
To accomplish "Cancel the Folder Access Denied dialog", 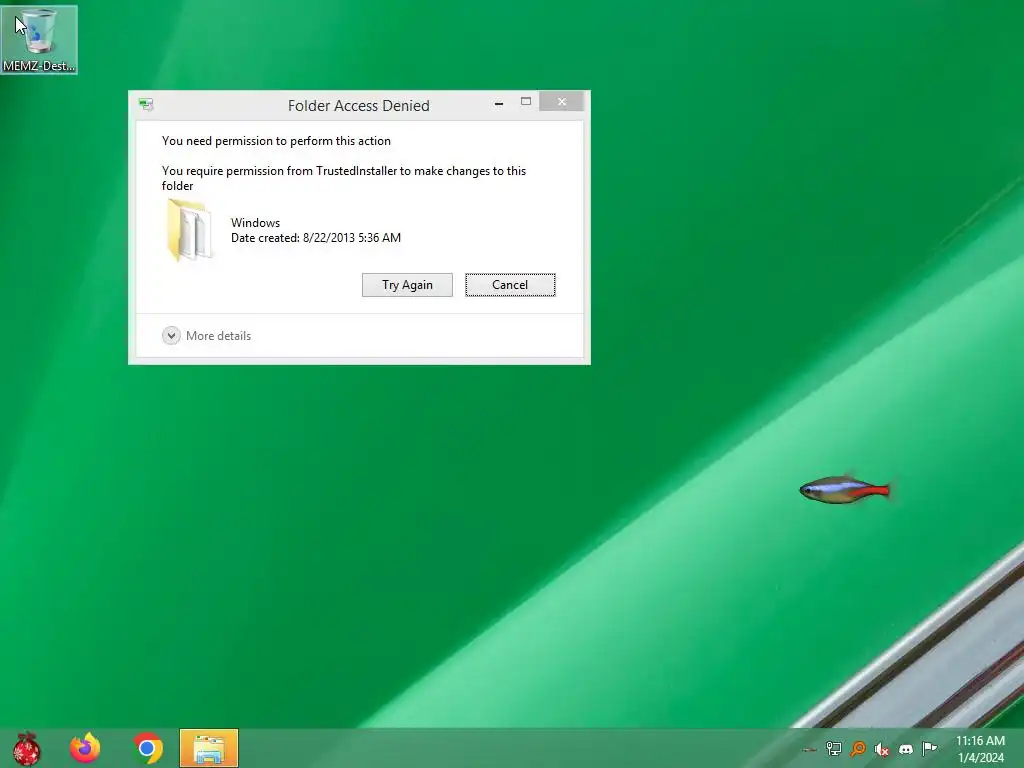I will [510, 285].
